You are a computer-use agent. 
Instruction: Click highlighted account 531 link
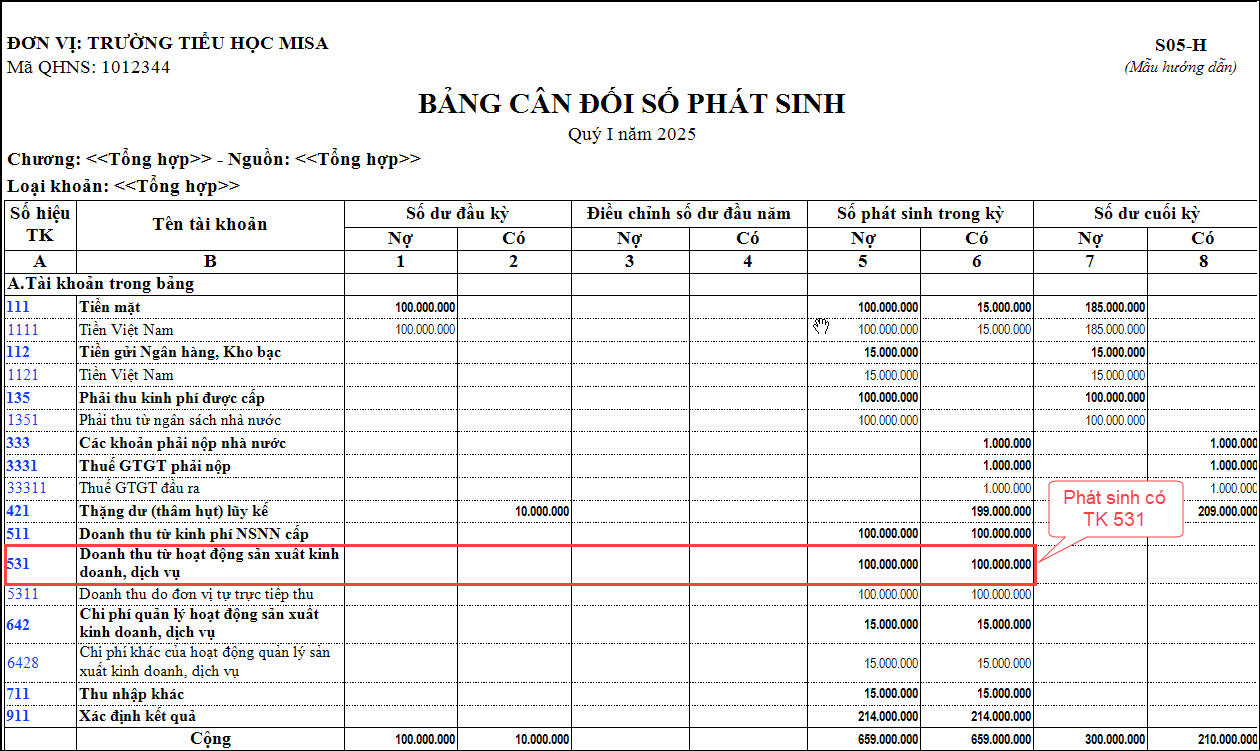[19, 564]
